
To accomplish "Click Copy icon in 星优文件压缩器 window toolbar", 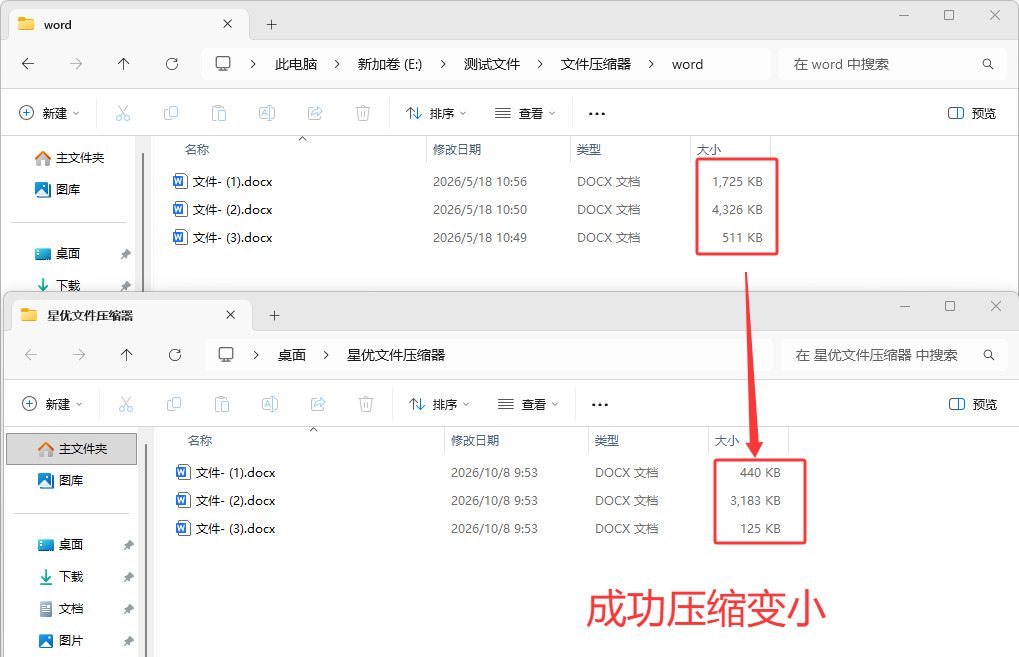I will (174, 404).
